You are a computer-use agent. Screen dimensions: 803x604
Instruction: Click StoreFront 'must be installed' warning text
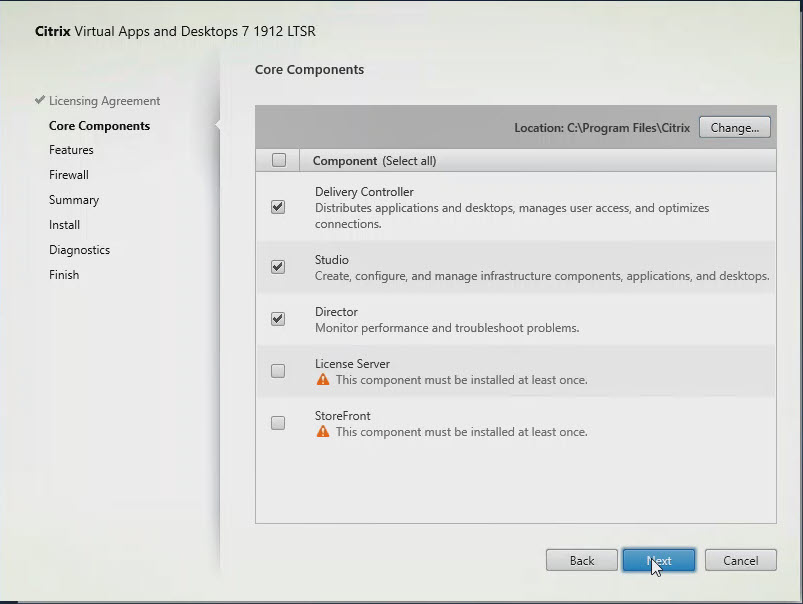click(461, 432)
